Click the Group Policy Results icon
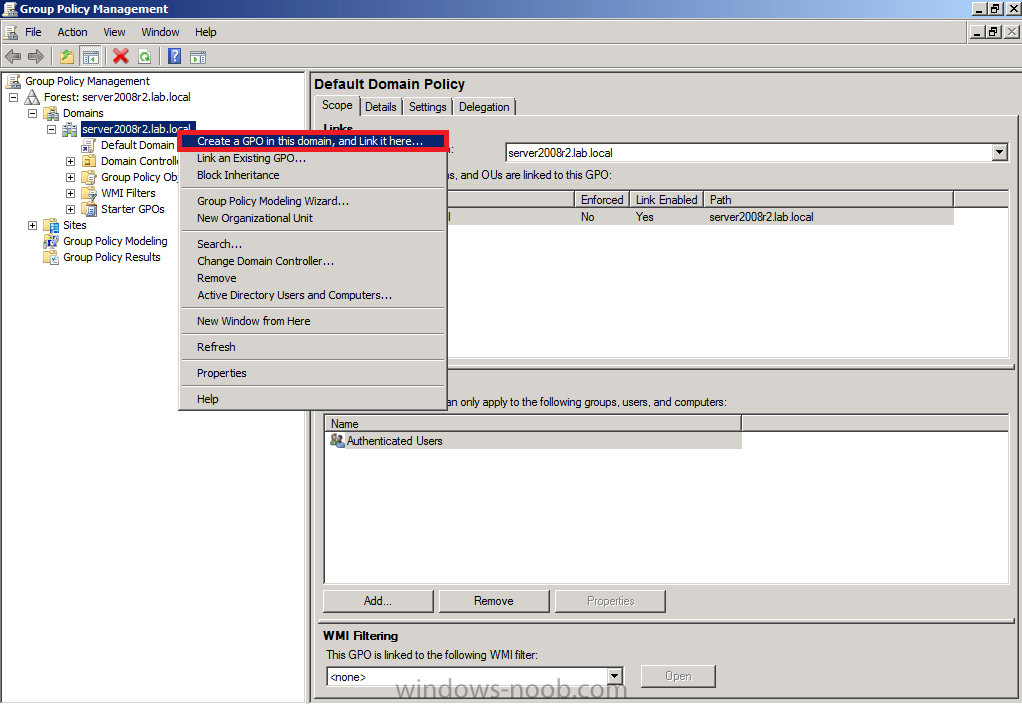This screenshot has height=704, width=1022. pyautogui.click(x=51, y=257)
